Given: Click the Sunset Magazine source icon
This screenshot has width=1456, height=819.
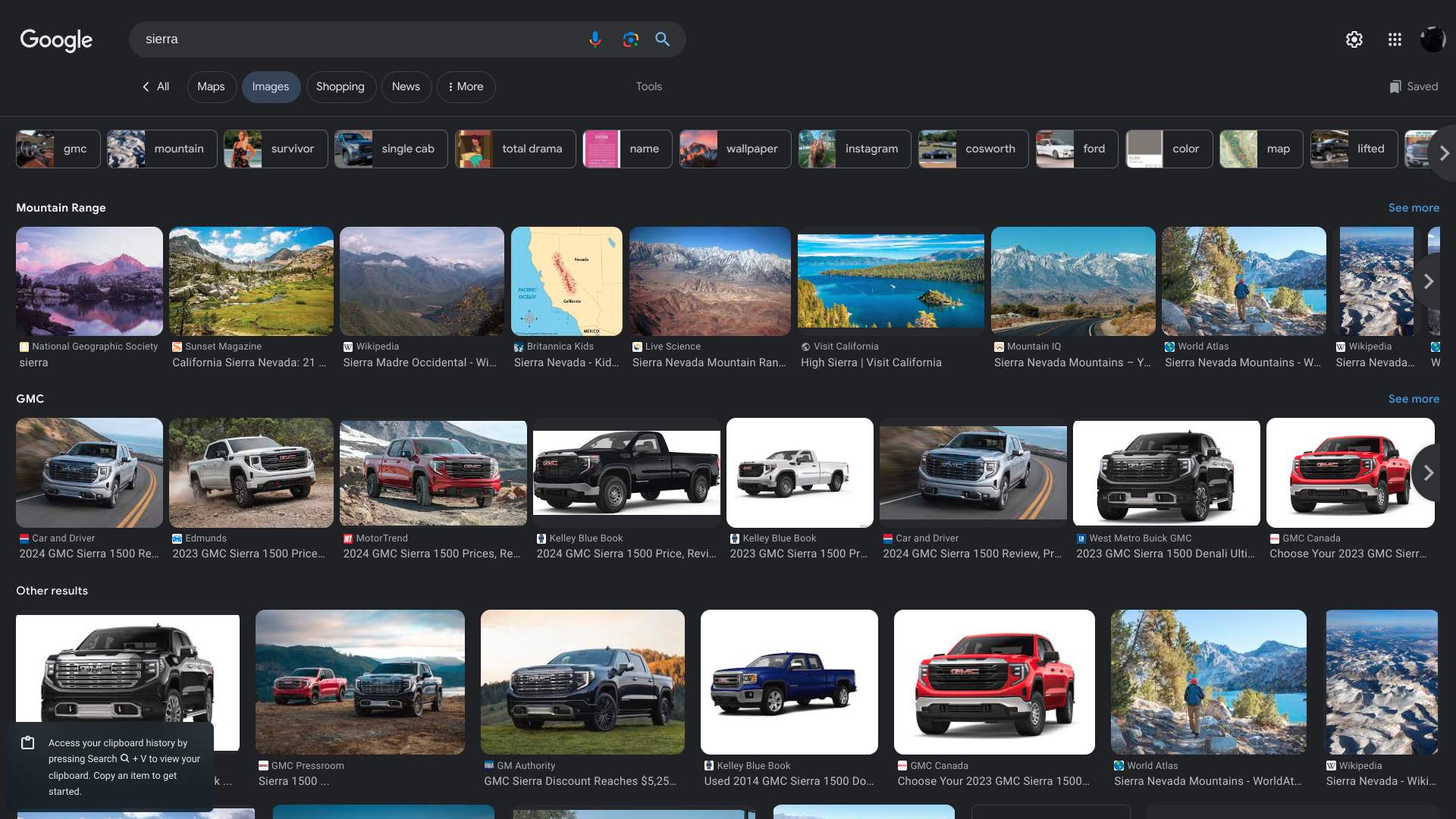Looking at the screenshot, I should pos(177,347).
